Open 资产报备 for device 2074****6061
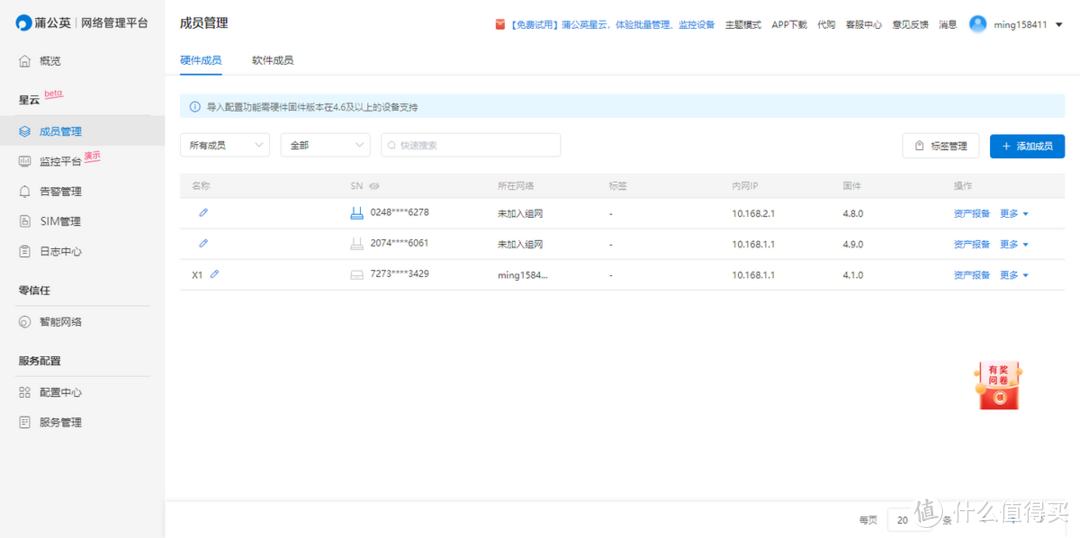 (x=971, y=244)
